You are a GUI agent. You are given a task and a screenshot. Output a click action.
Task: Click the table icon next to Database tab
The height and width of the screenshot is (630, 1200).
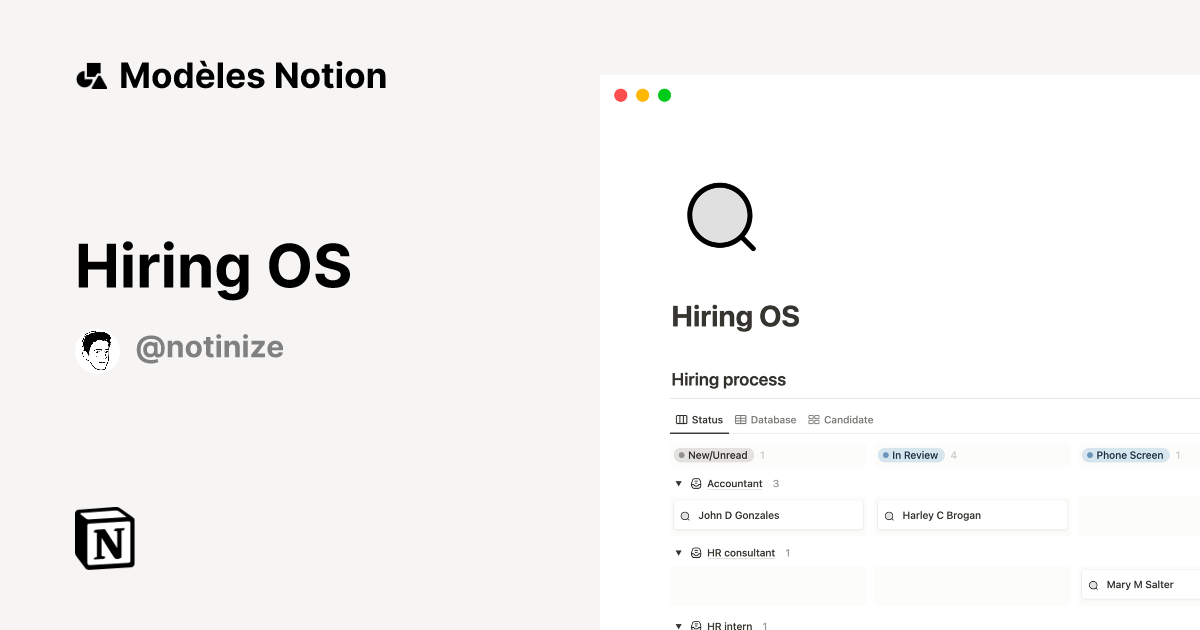[x=740, y=419]
